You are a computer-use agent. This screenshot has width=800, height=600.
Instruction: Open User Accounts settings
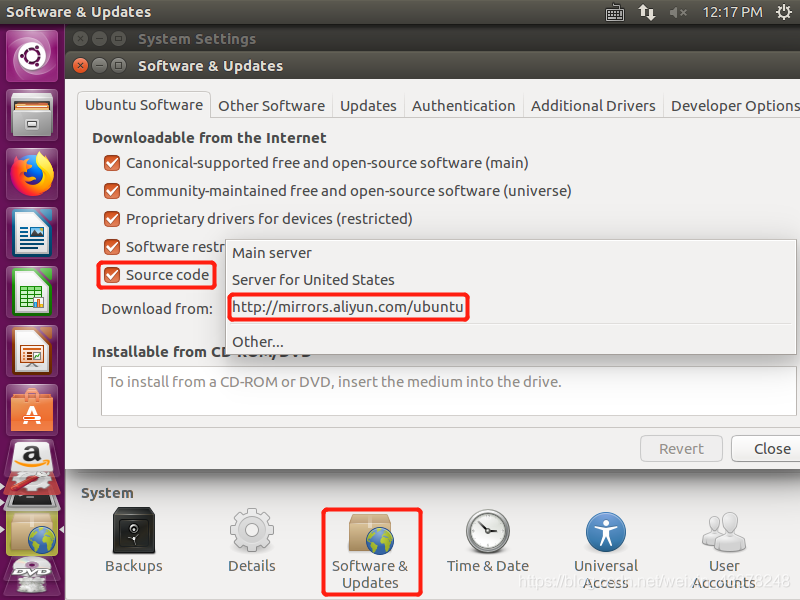pos(724,551)
